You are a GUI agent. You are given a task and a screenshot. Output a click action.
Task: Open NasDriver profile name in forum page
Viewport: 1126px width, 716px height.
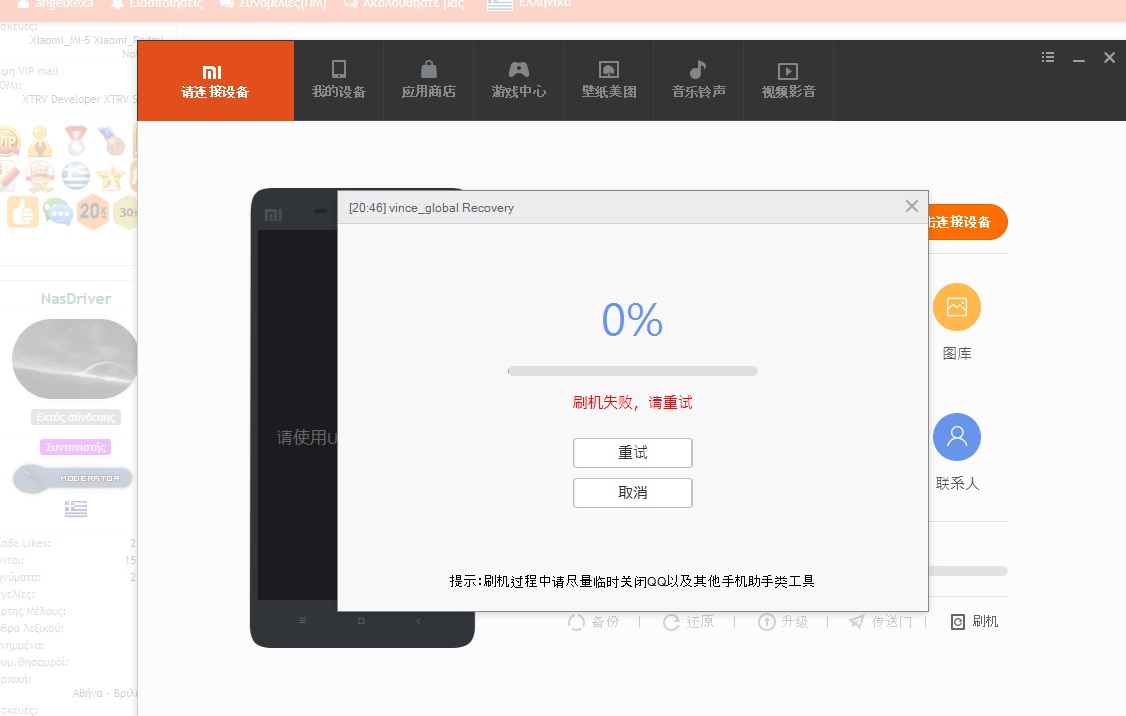(x=75, y=299)
